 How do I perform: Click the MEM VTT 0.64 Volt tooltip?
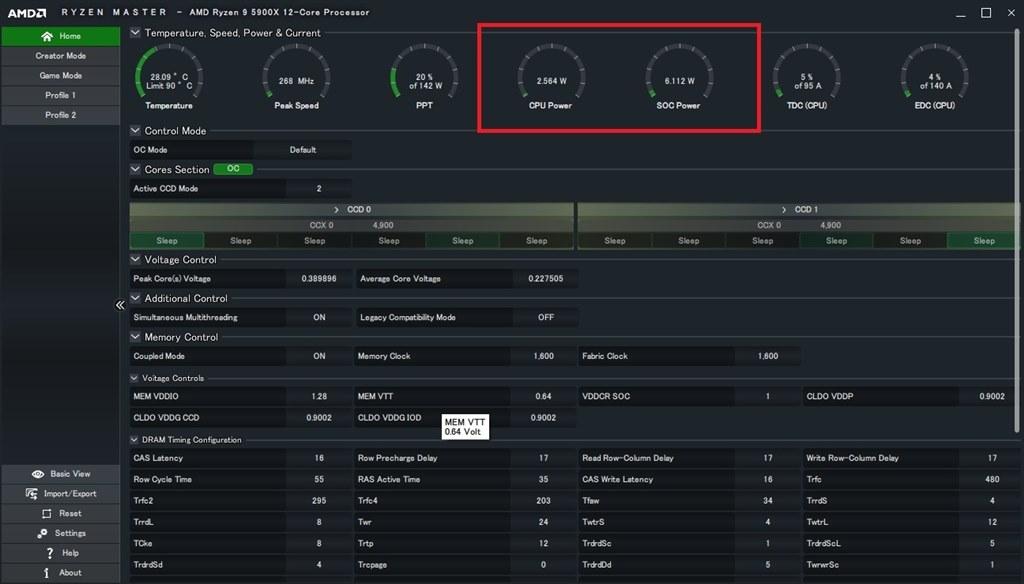tap(465, 427)
